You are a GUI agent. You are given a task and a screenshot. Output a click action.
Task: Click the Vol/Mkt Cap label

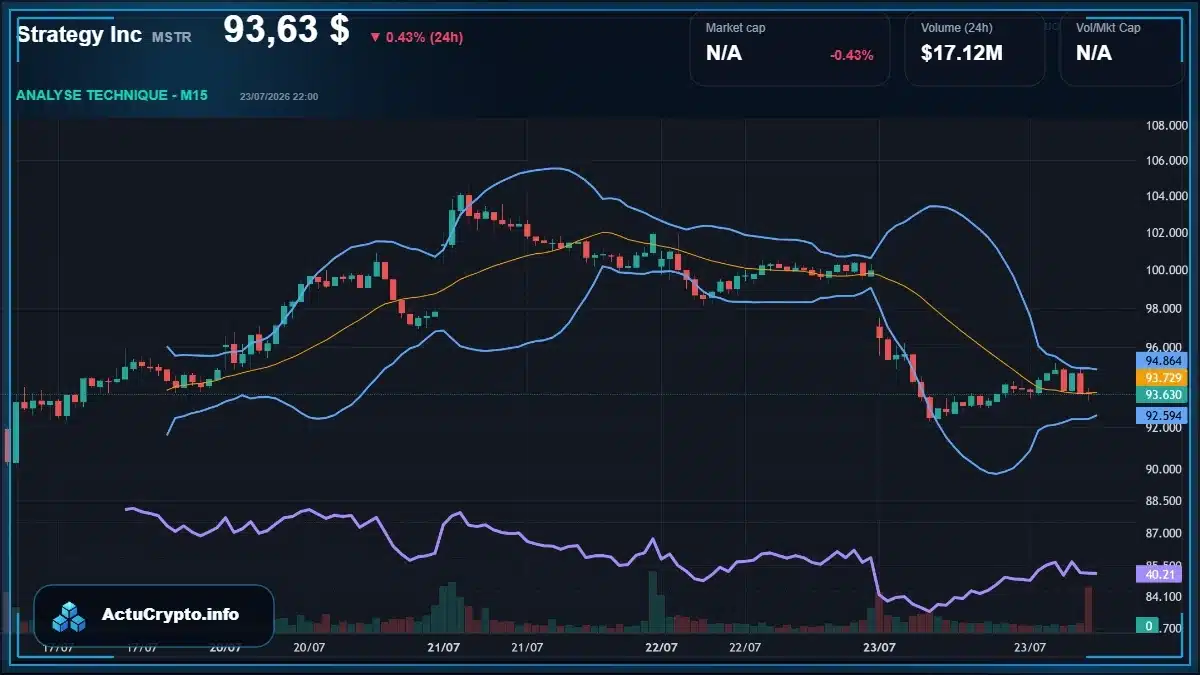coord(1108,28)
